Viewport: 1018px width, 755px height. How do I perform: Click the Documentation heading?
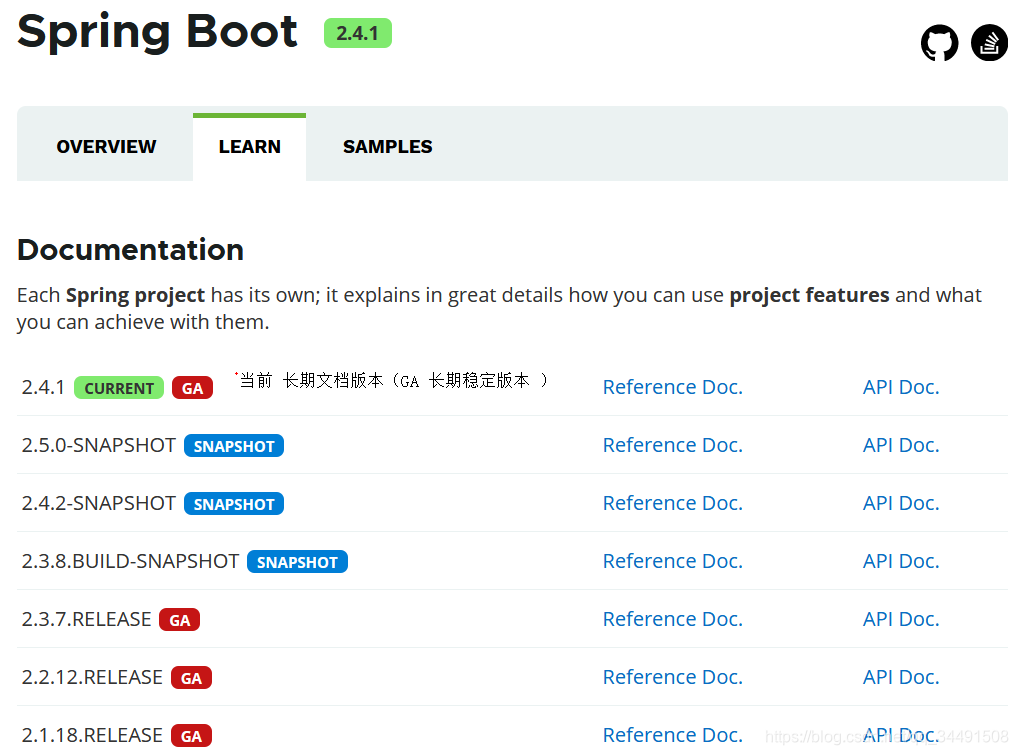click(x=130, y=250)
